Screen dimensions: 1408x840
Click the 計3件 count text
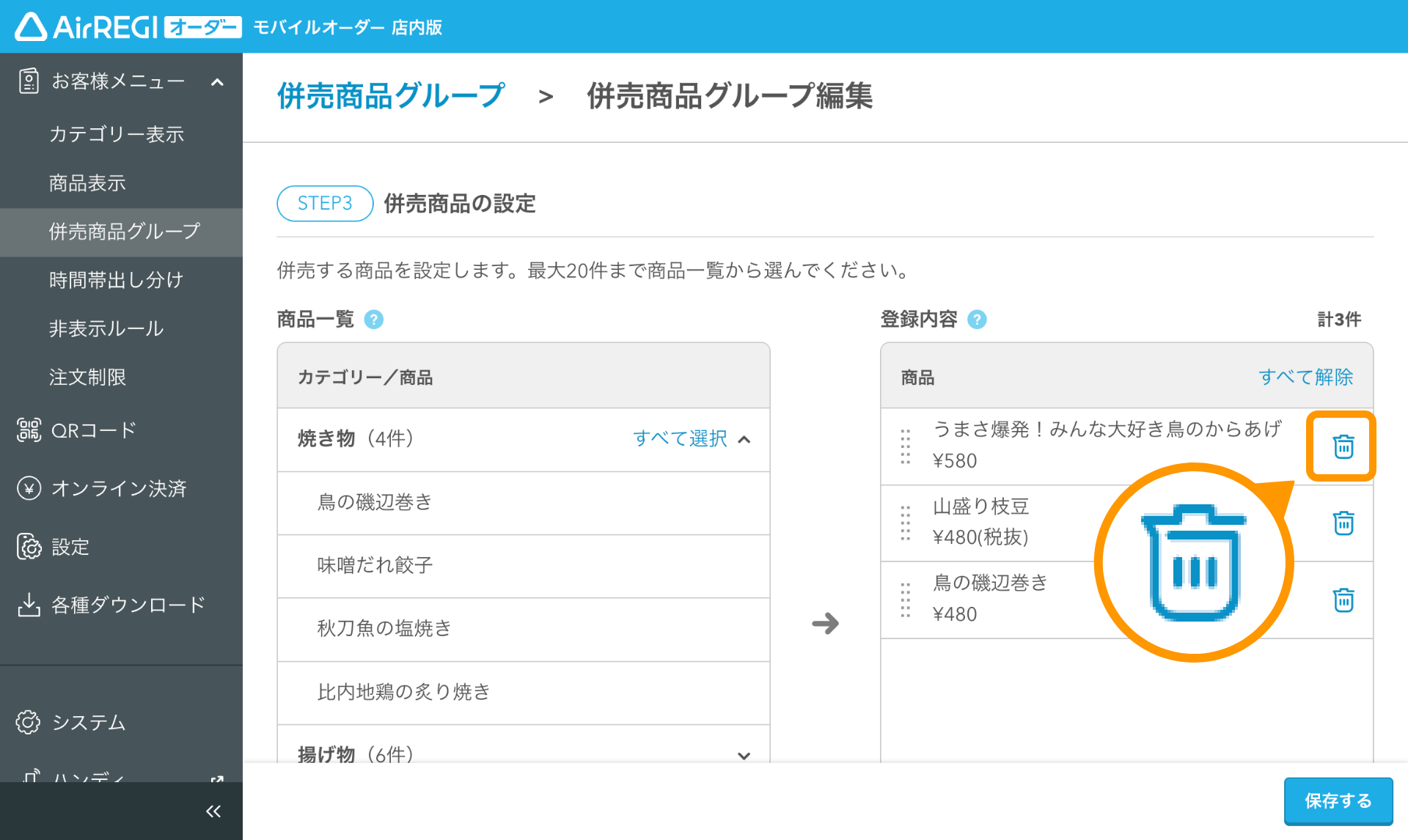(x=1339, y=320)
